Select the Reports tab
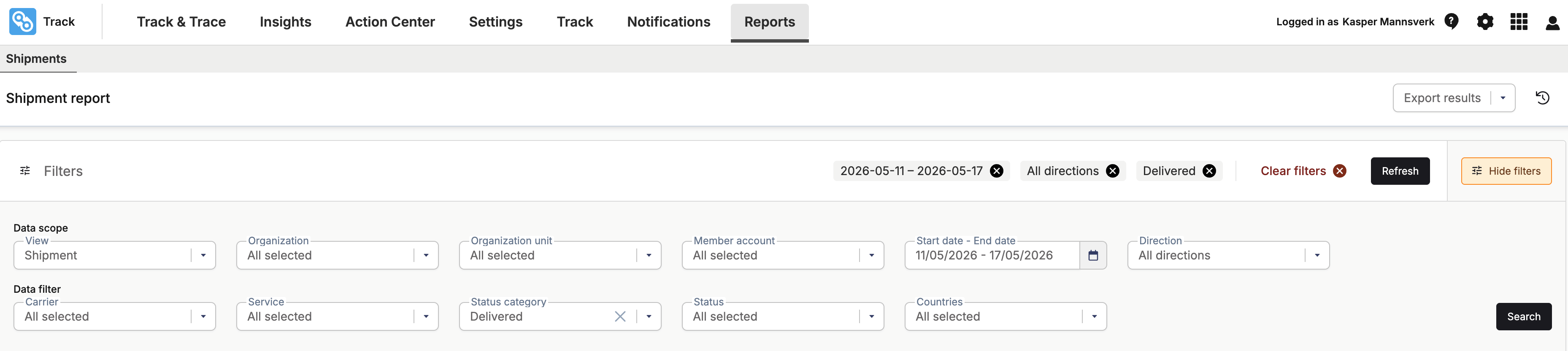The image size is (1568, 351). pyautogui.click(x=769, y=22)
